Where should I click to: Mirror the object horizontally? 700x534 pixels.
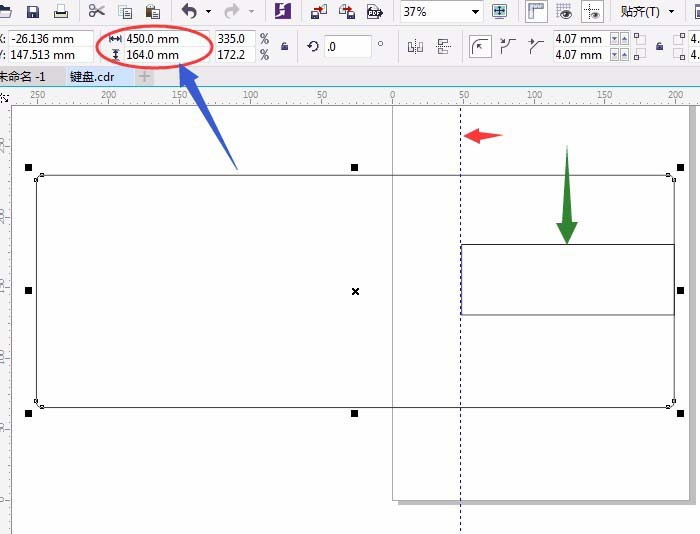click(x=415, y=46)
